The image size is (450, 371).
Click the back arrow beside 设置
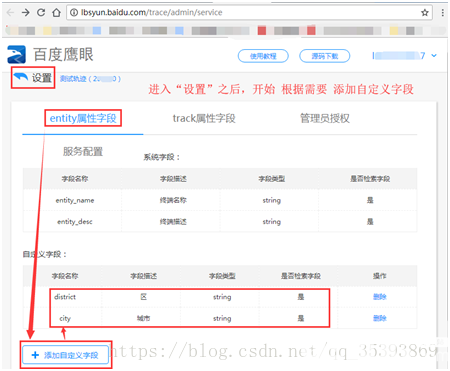pyautogui.click(x=21, y=77)
